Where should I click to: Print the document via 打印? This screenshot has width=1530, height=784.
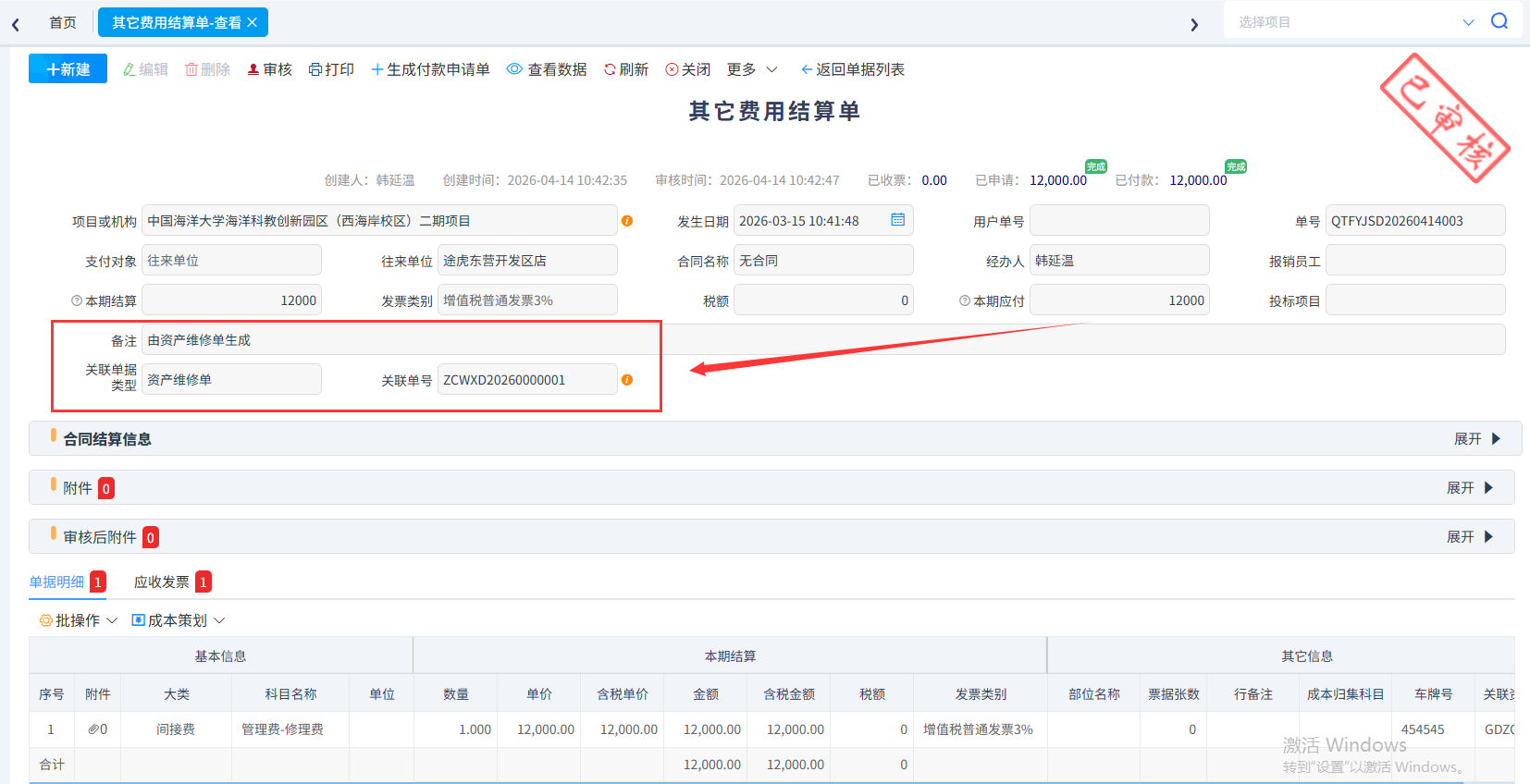(x=331, y=69)
